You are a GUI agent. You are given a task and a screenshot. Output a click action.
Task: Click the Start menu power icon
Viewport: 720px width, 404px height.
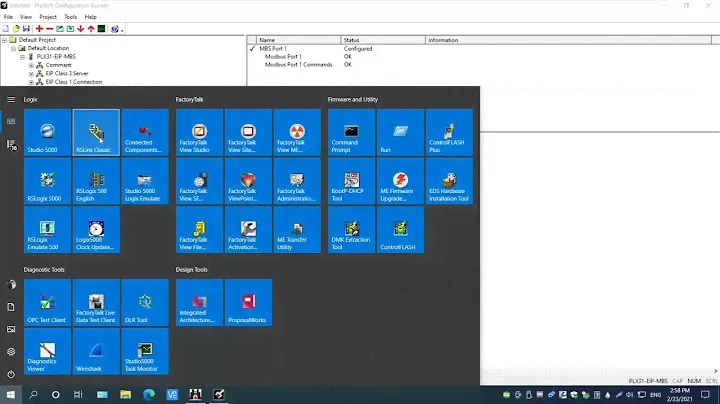click(11, 374)
